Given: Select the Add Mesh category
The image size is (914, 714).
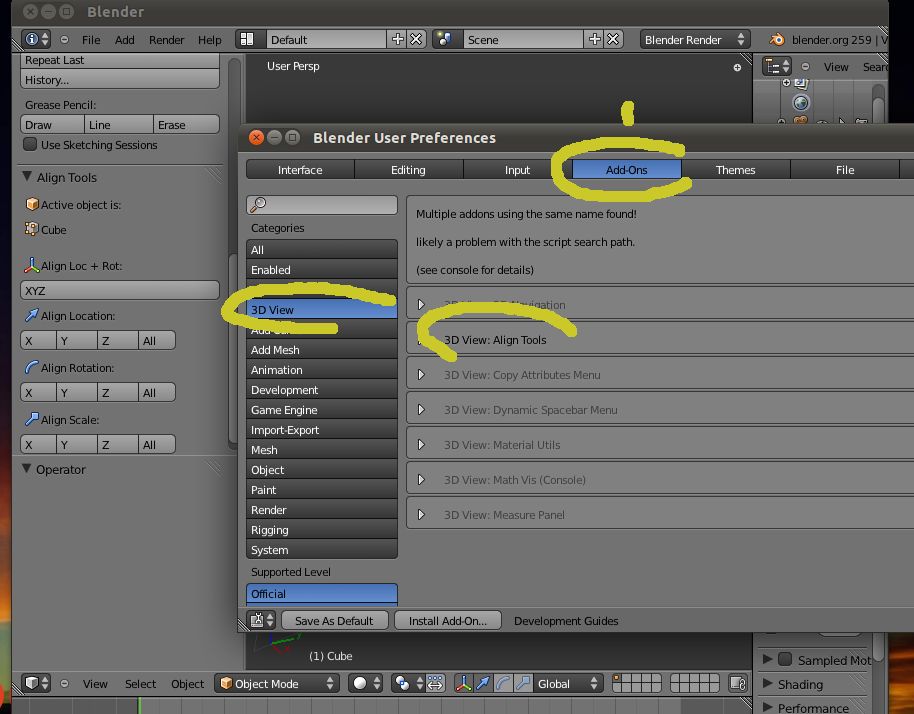Looking at the screenshot, I should click(x=322, y=349).
